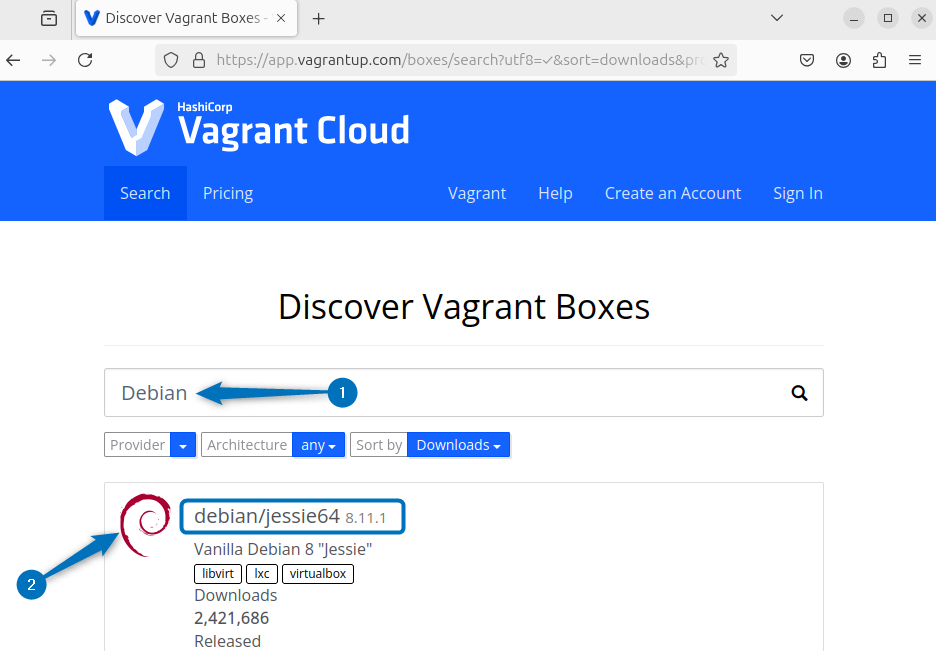Click the search magnifier icon
Screen dimensions: 936x651
[x=799, y=393]
